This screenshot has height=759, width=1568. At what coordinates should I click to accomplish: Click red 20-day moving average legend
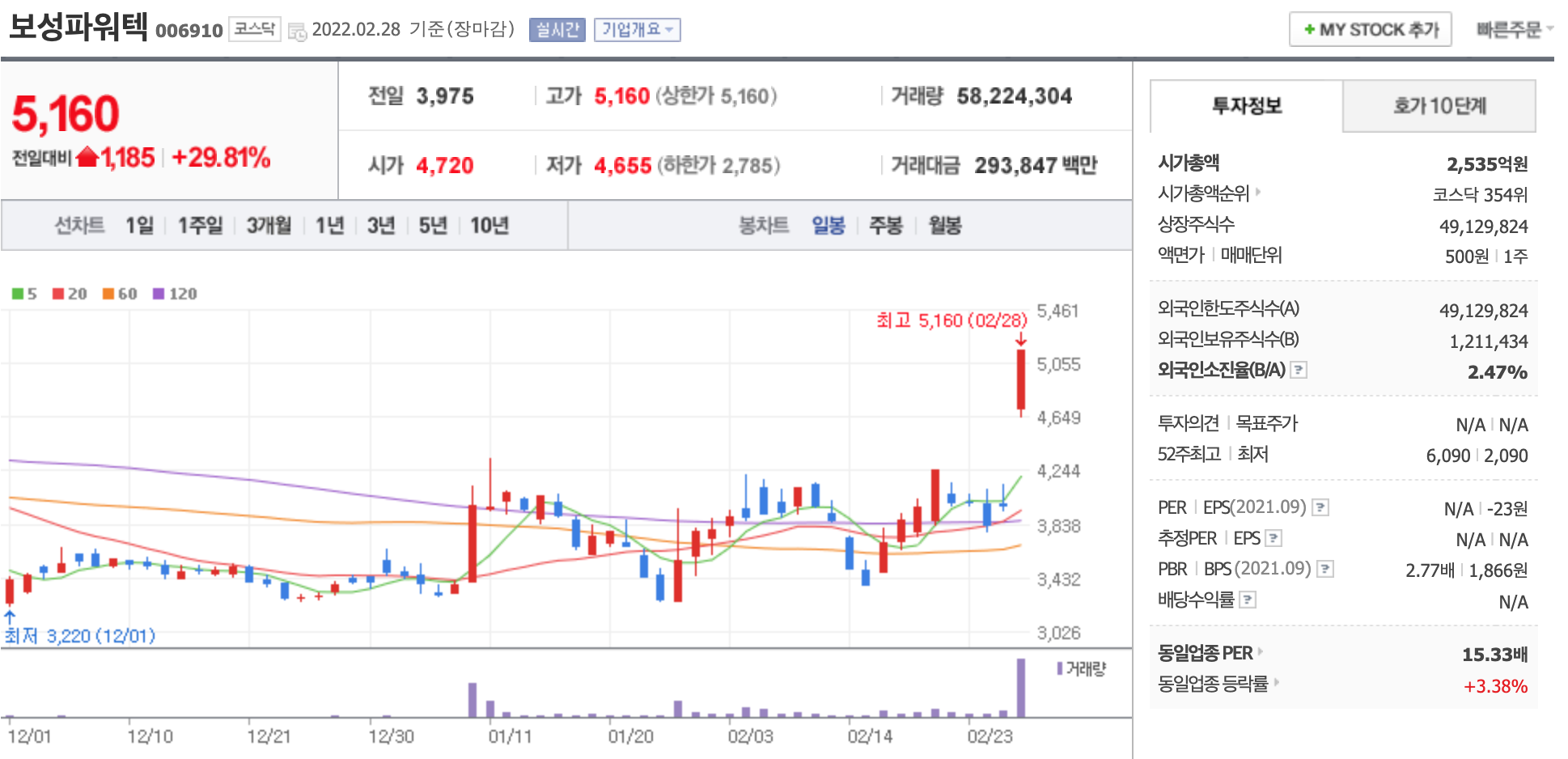(x=70, y=294)
